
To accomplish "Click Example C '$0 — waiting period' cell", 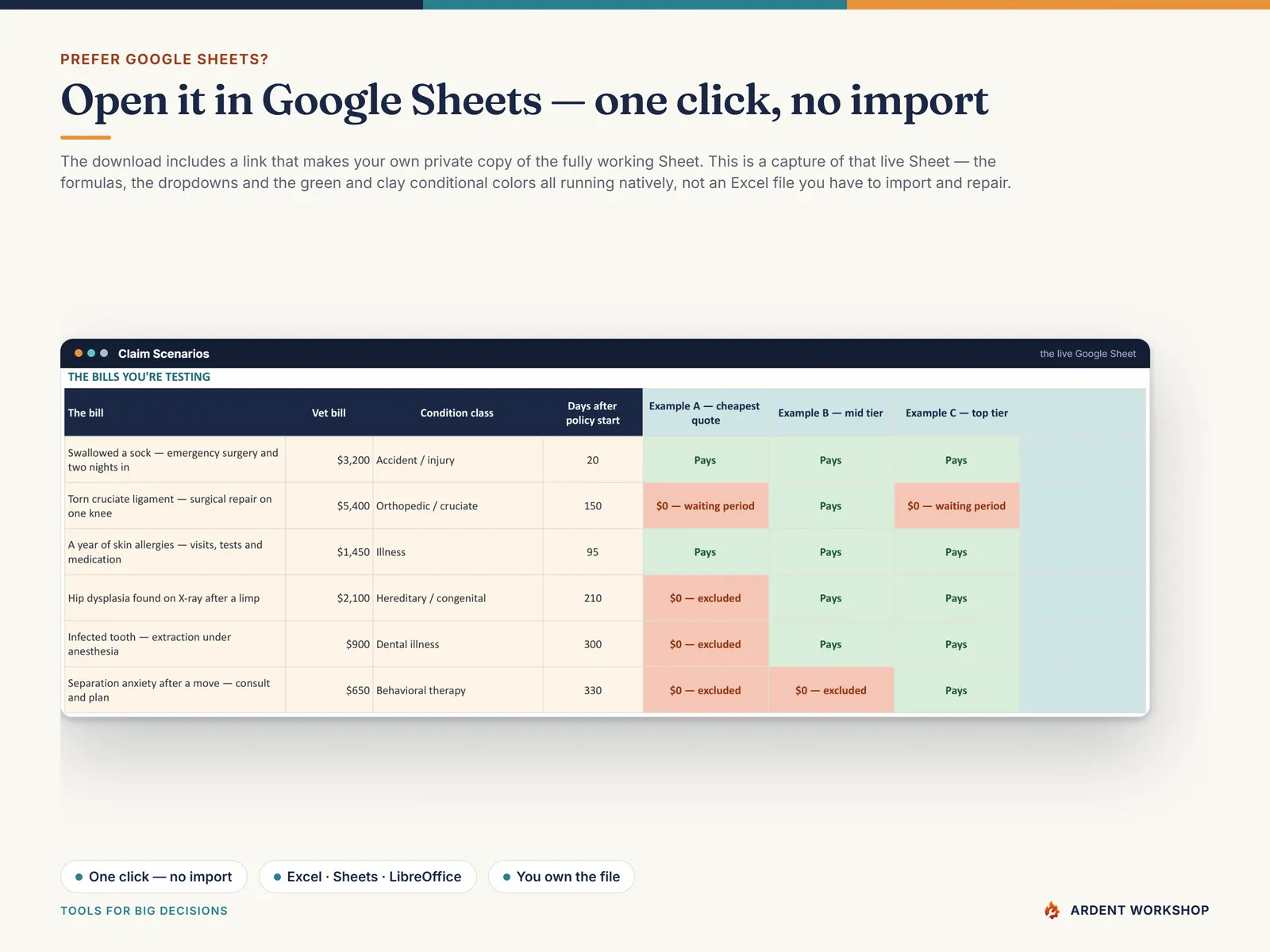I will pos(956,506).
